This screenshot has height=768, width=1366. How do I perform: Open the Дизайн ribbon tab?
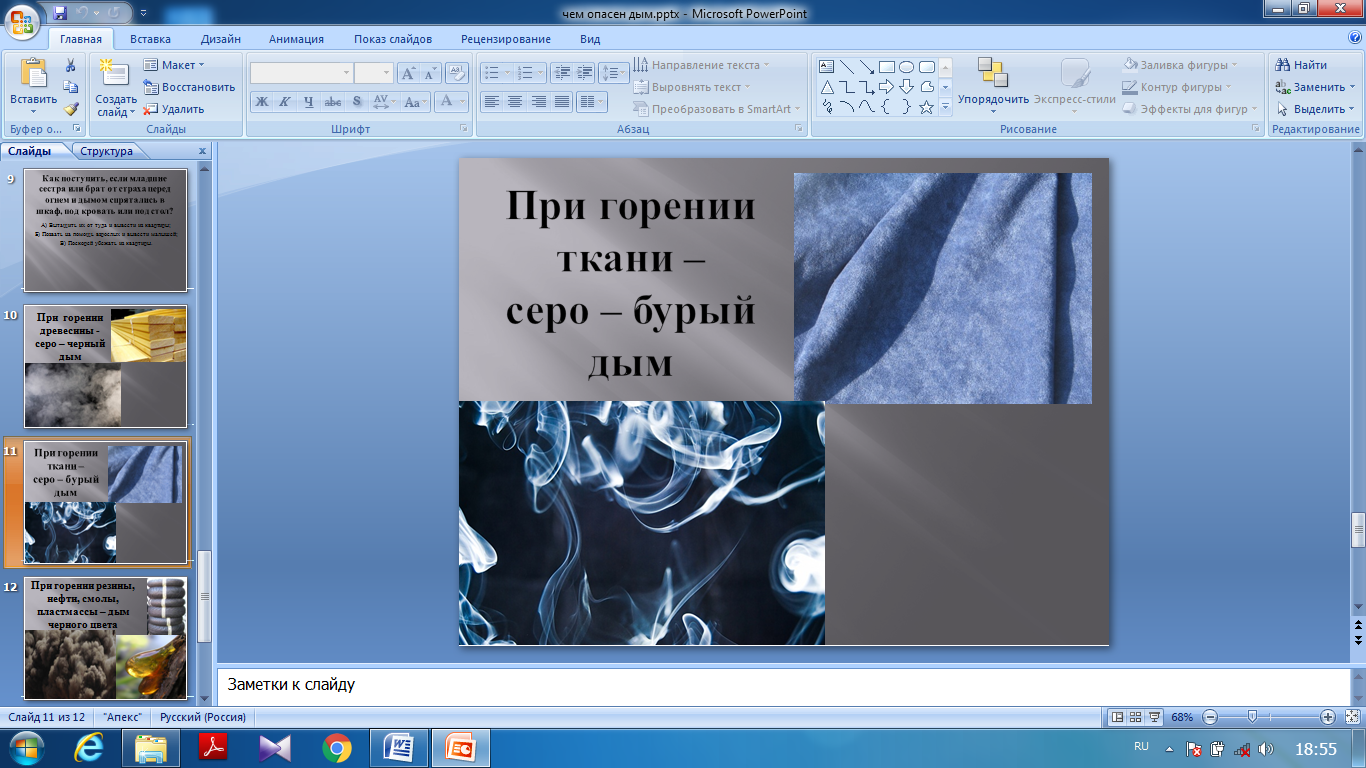(x=220, y=39)
